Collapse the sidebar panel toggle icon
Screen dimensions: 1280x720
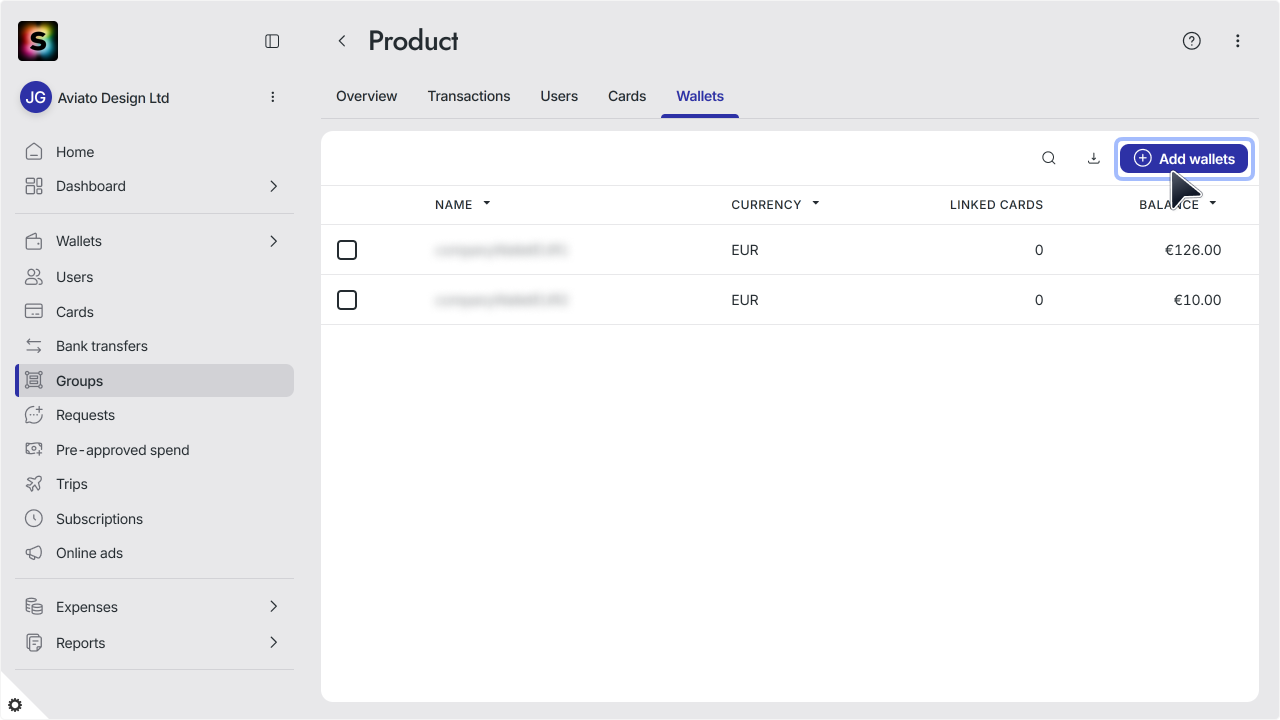click(x=272, y=41)
